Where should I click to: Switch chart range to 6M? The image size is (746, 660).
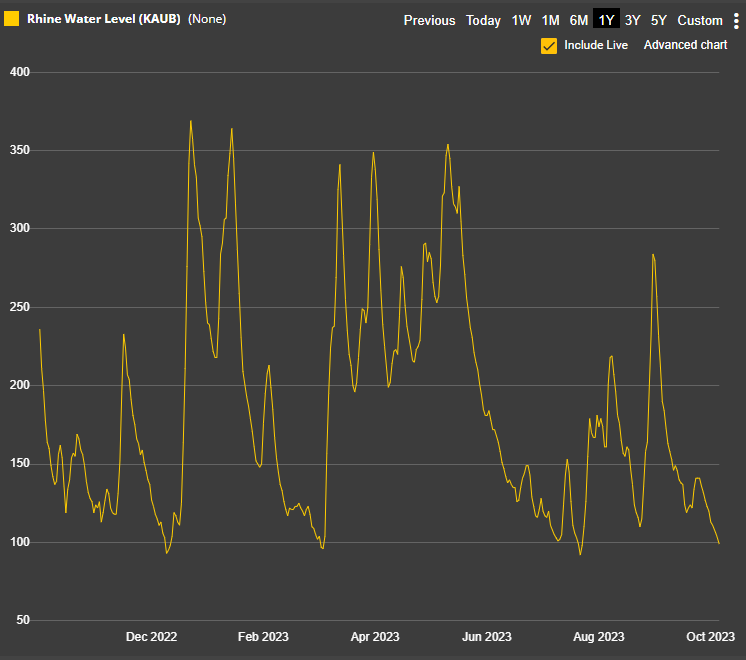579,20
